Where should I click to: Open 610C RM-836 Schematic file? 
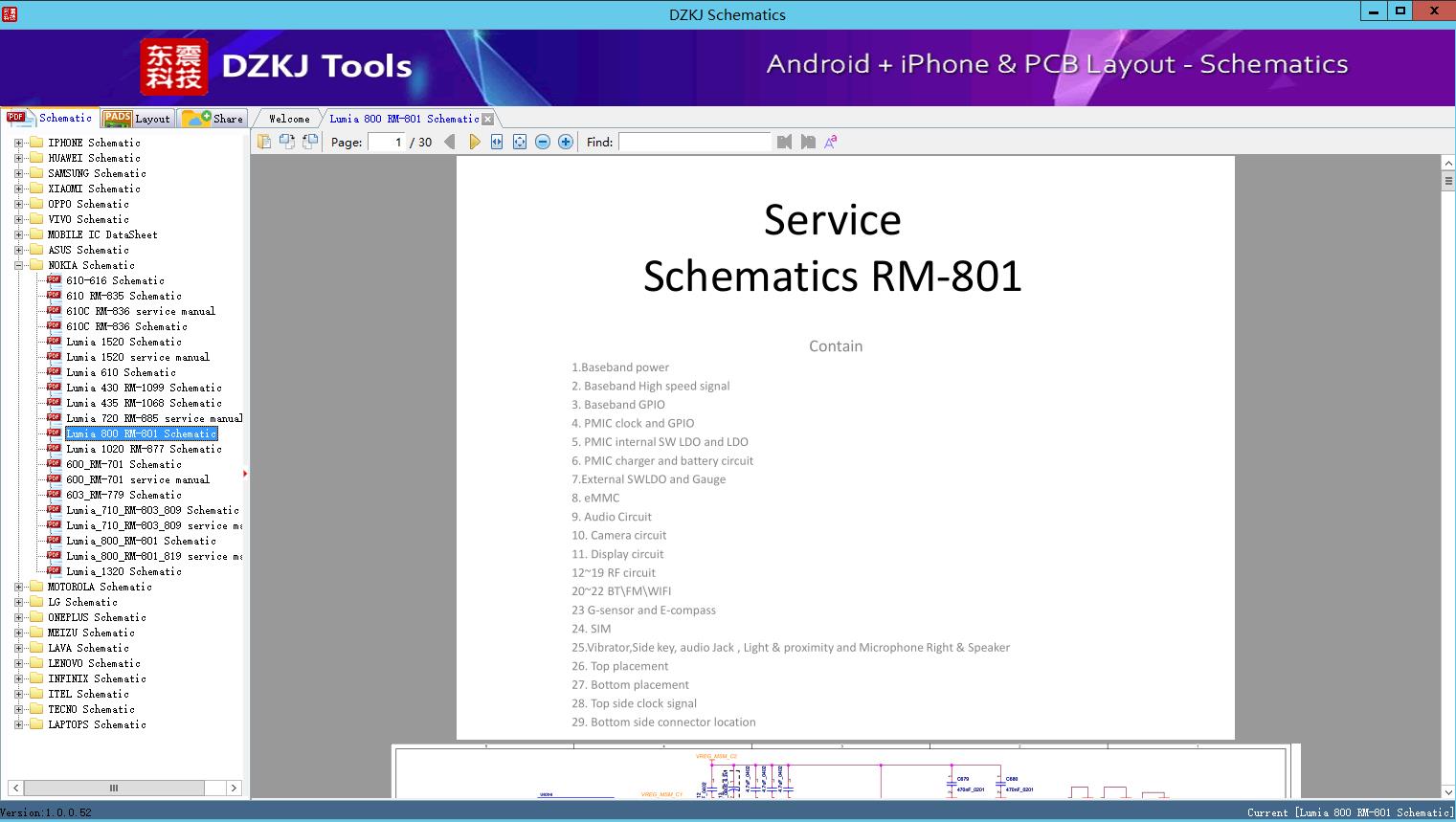point(126,326)
